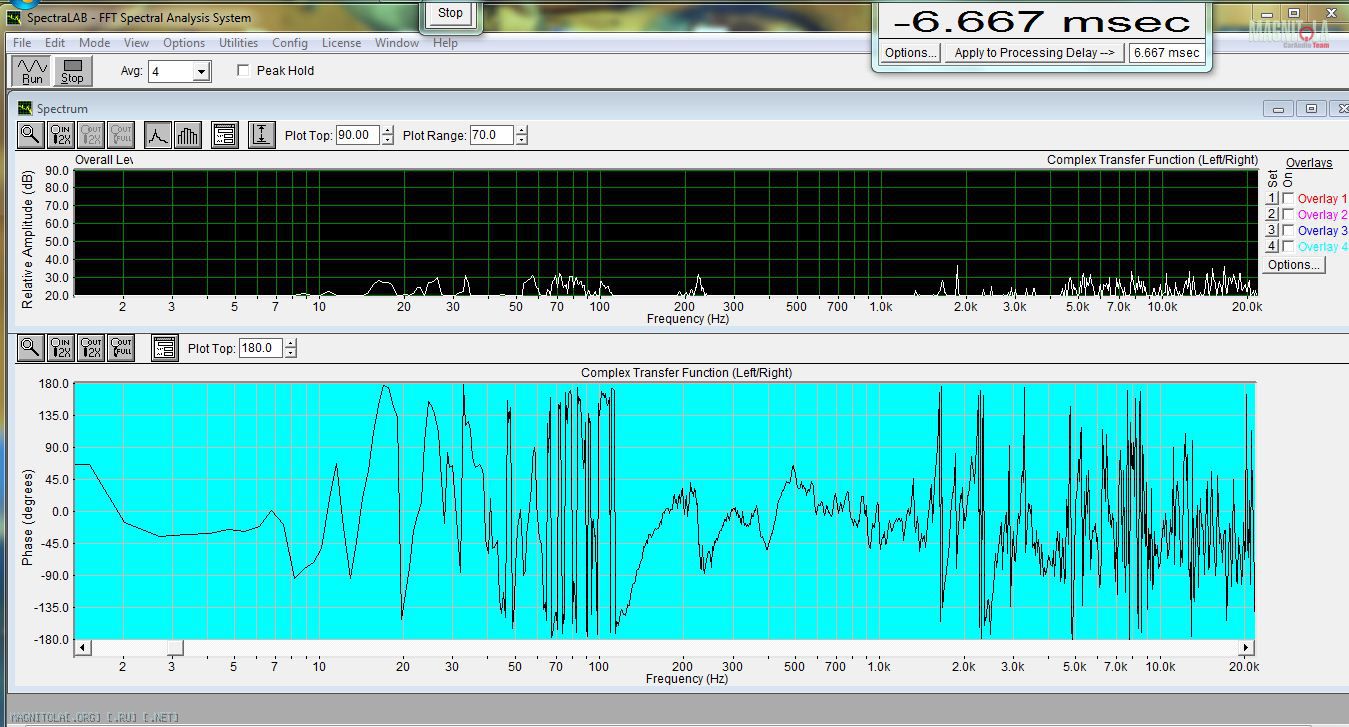Decrease Plot Range using the down arrow
The height and width of the screenshot is (727, 1349).
tap(521, 140)
